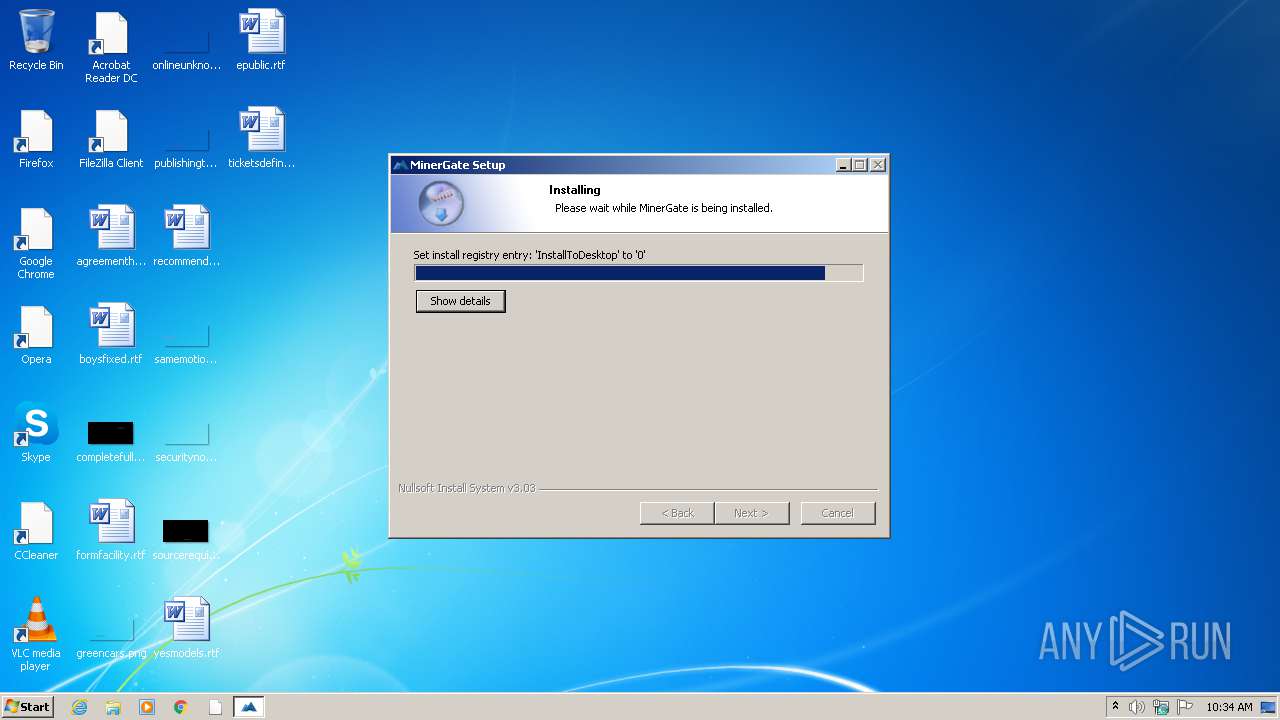Screen dimensions: 1280x720
Task: Select the CCleaner desktop shortcut
Action: tap(36, 530)
